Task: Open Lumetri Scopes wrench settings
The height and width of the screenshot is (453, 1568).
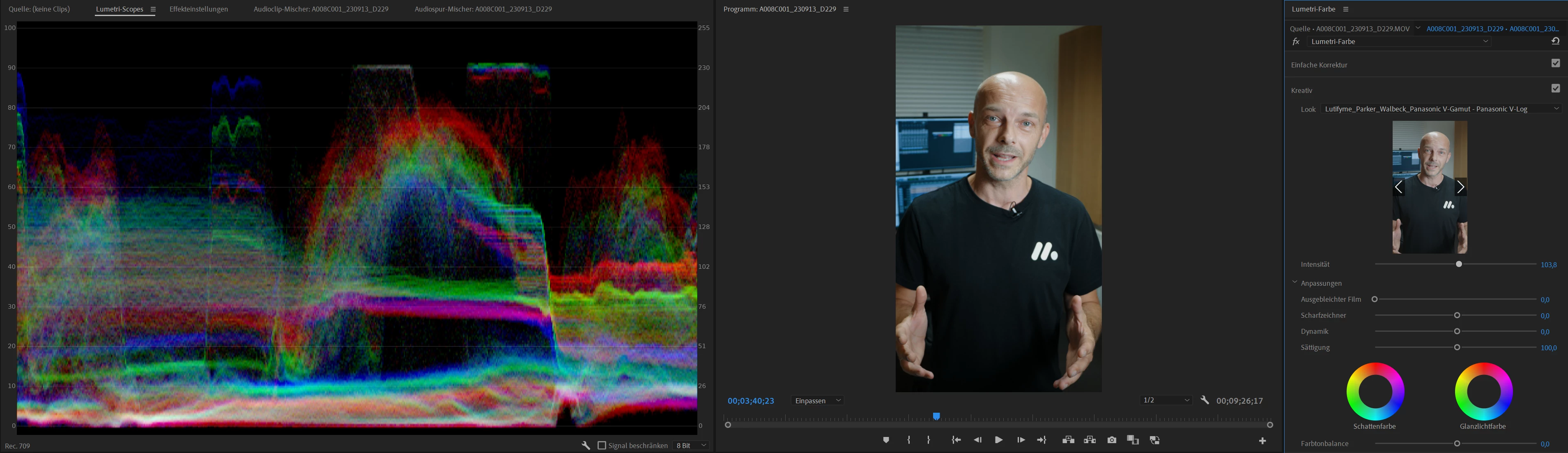Action: coord(586,446)
